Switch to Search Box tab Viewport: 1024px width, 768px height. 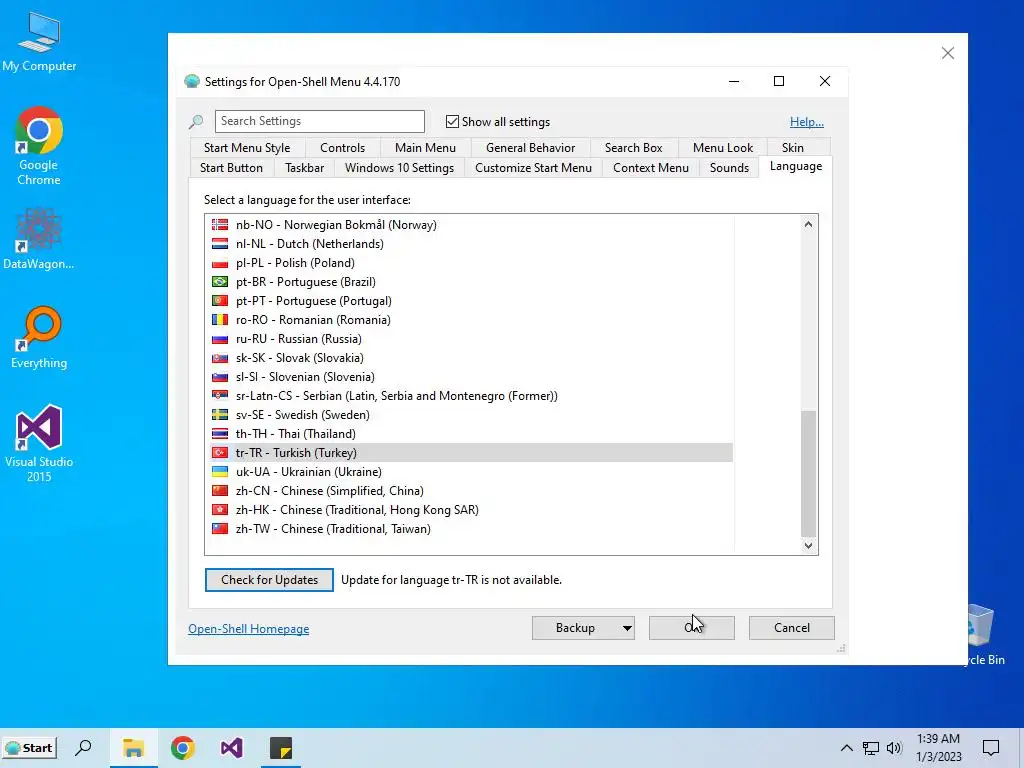[633, 148]
